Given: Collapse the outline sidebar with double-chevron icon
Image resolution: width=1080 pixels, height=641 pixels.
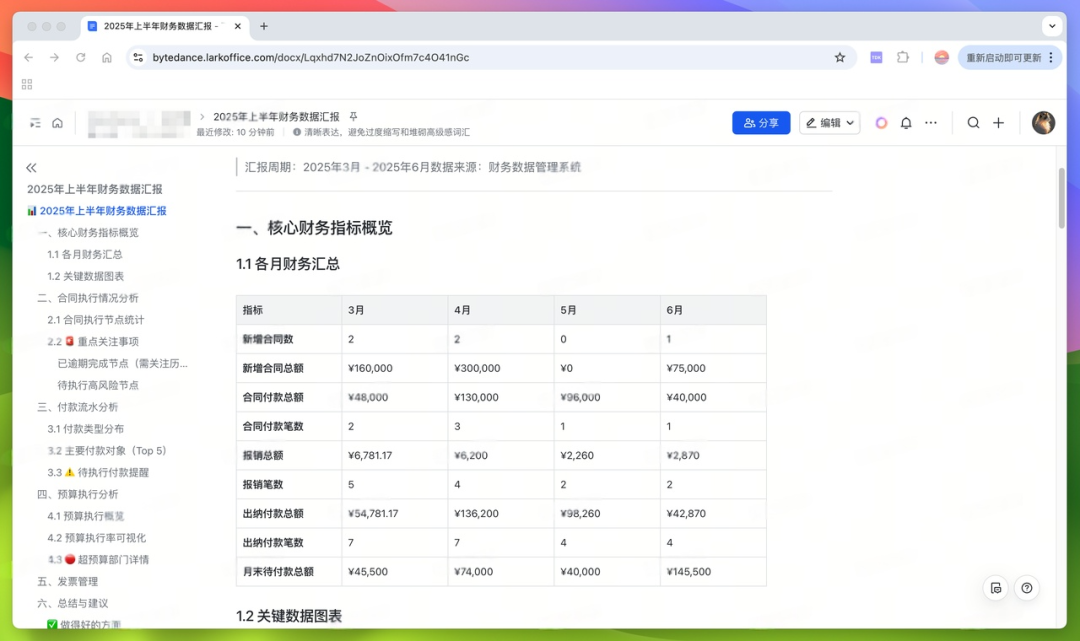Looking at the screenshot, I should [x=31, y=168].
